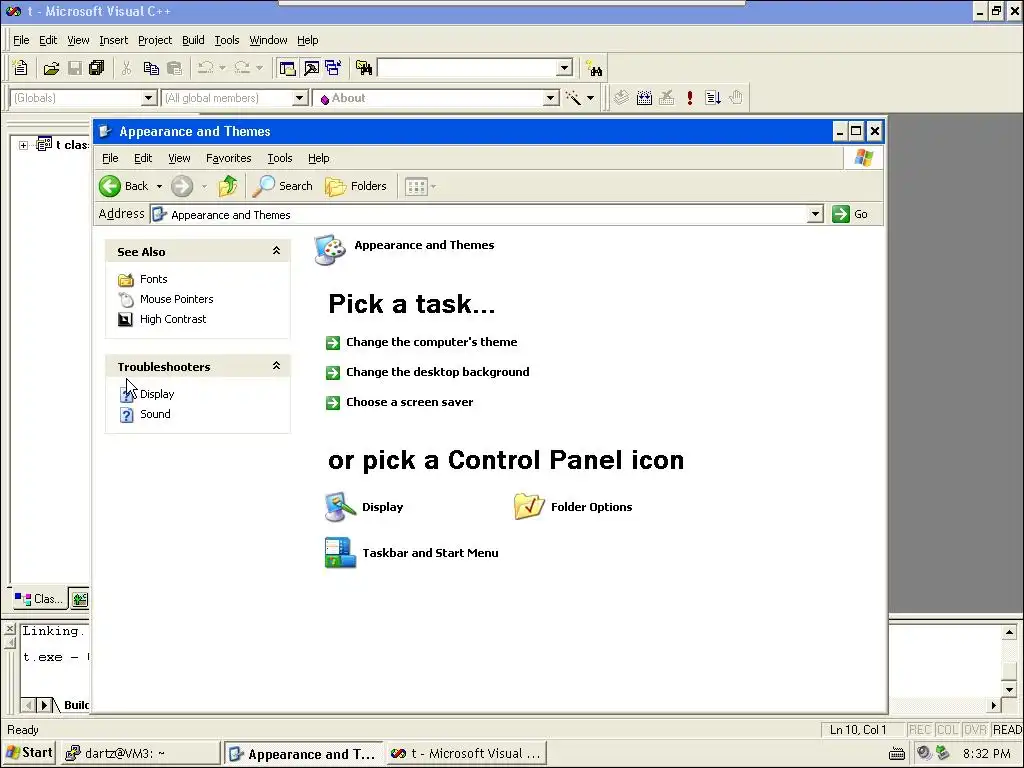Open the All global members dropdown
This screenshot has height=768, width=1024.
tap(300, 98)
